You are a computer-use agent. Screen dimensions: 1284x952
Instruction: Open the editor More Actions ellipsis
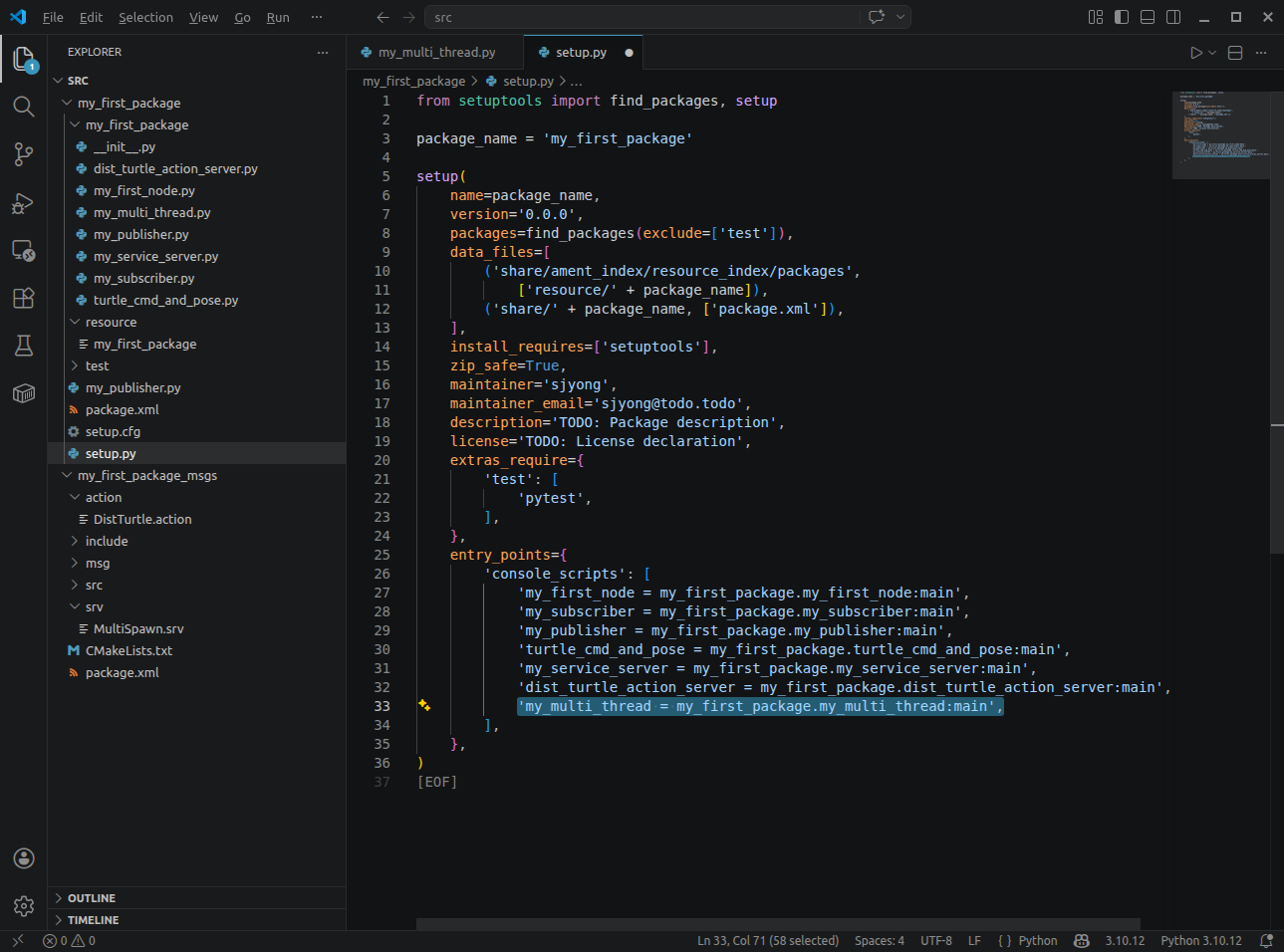pyautogui.click(x=1261, y=53)
